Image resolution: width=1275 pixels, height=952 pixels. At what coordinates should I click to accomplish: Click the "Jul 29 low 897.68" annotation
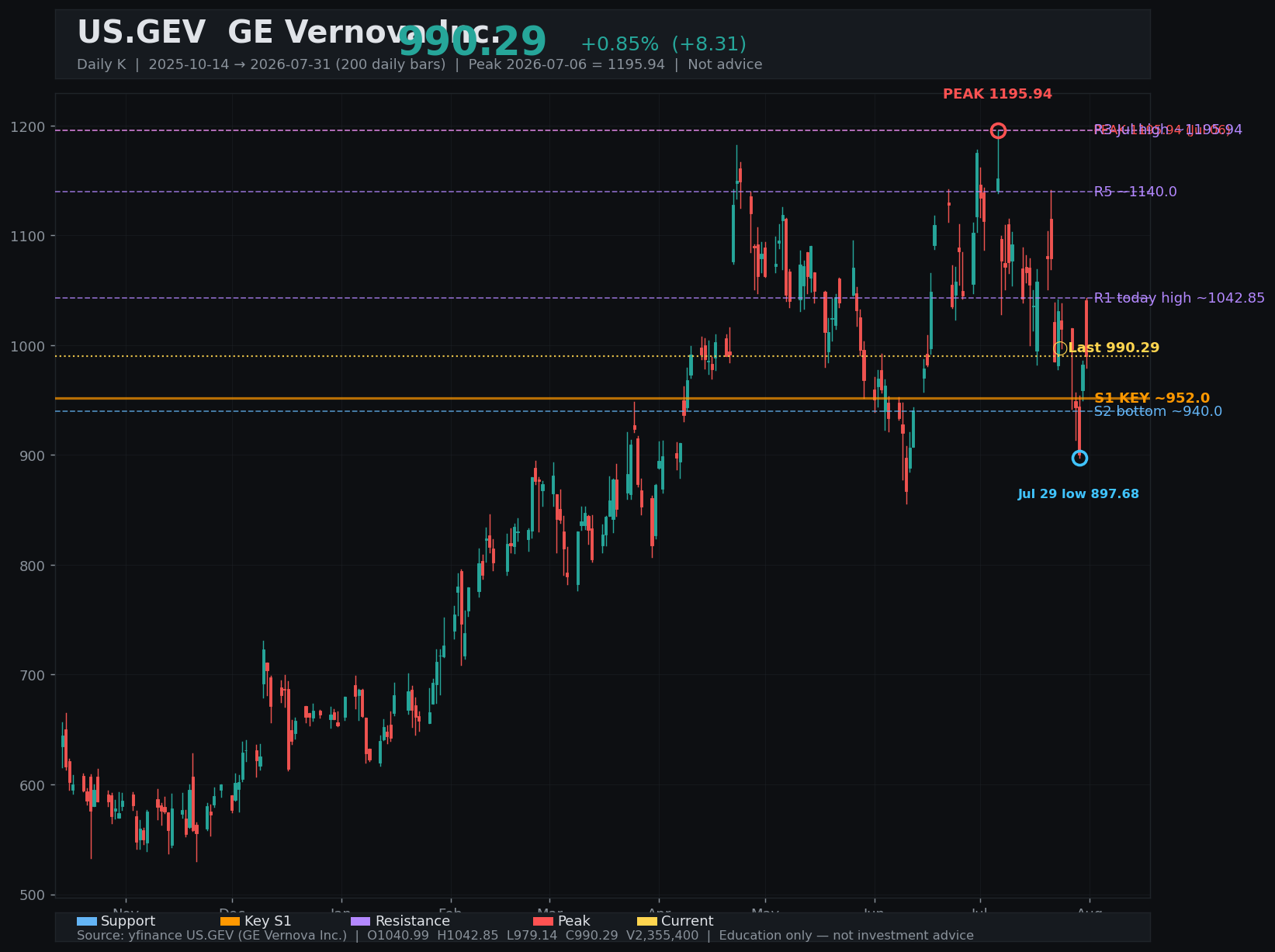click(x=1079, y=494)
